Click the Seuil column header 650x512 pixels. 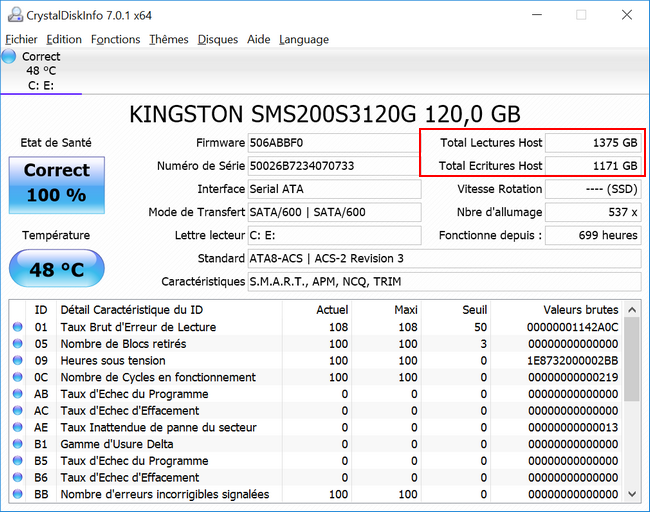[455, 310]
